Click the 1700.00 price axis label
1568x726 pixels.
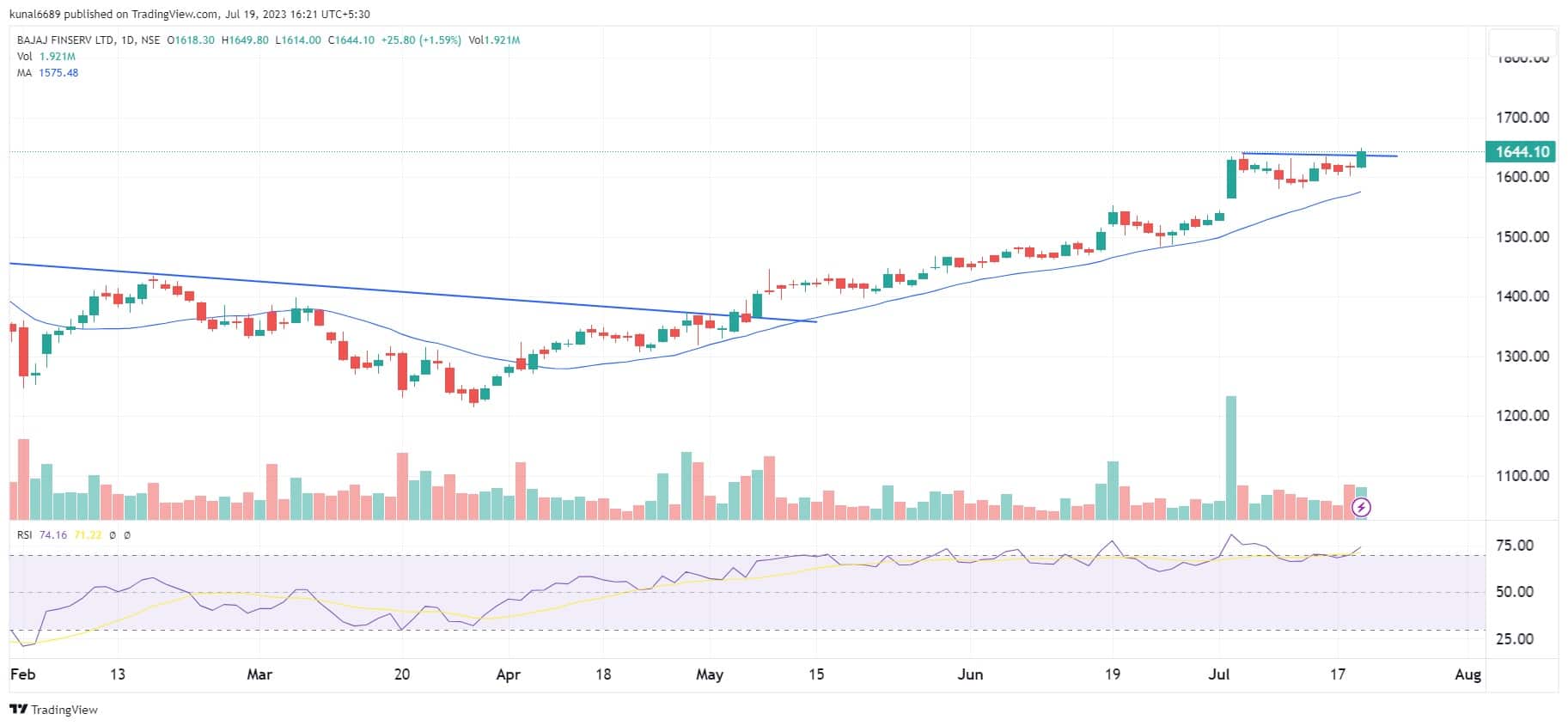tap(1522, 118)
